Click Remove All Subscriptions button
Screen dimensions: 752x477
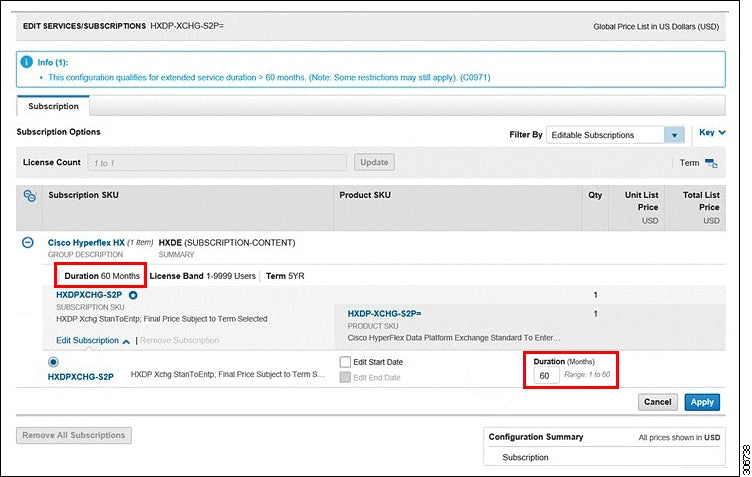tap(74, 435)
